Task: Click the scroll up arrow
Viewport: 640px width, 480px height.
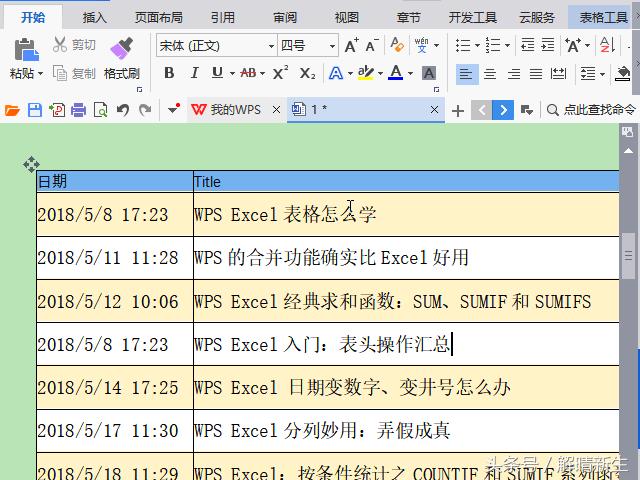Action: (629, 151)
